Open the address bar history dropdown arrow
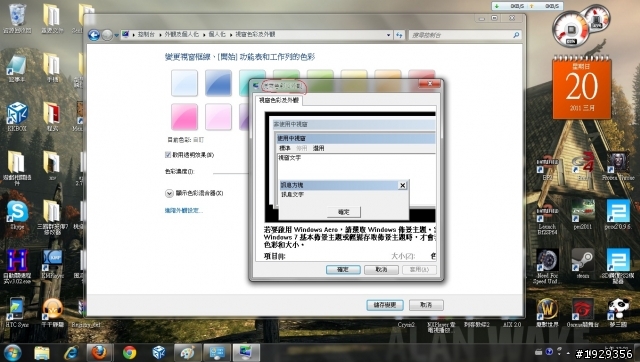 [388, 35]
